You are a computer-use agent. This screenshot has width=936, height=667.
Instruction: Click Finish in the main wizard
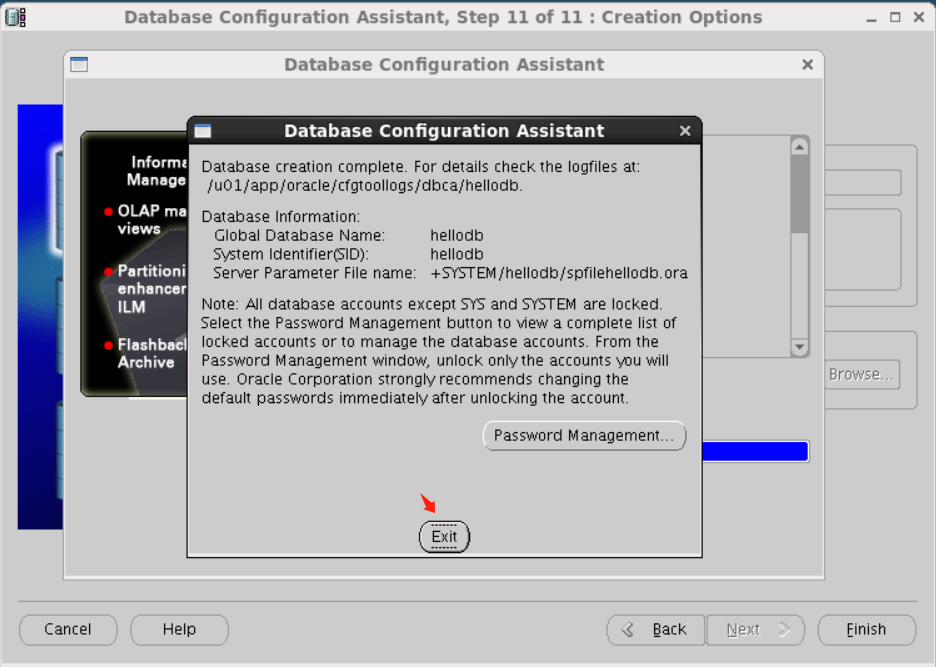click(866, 629)
